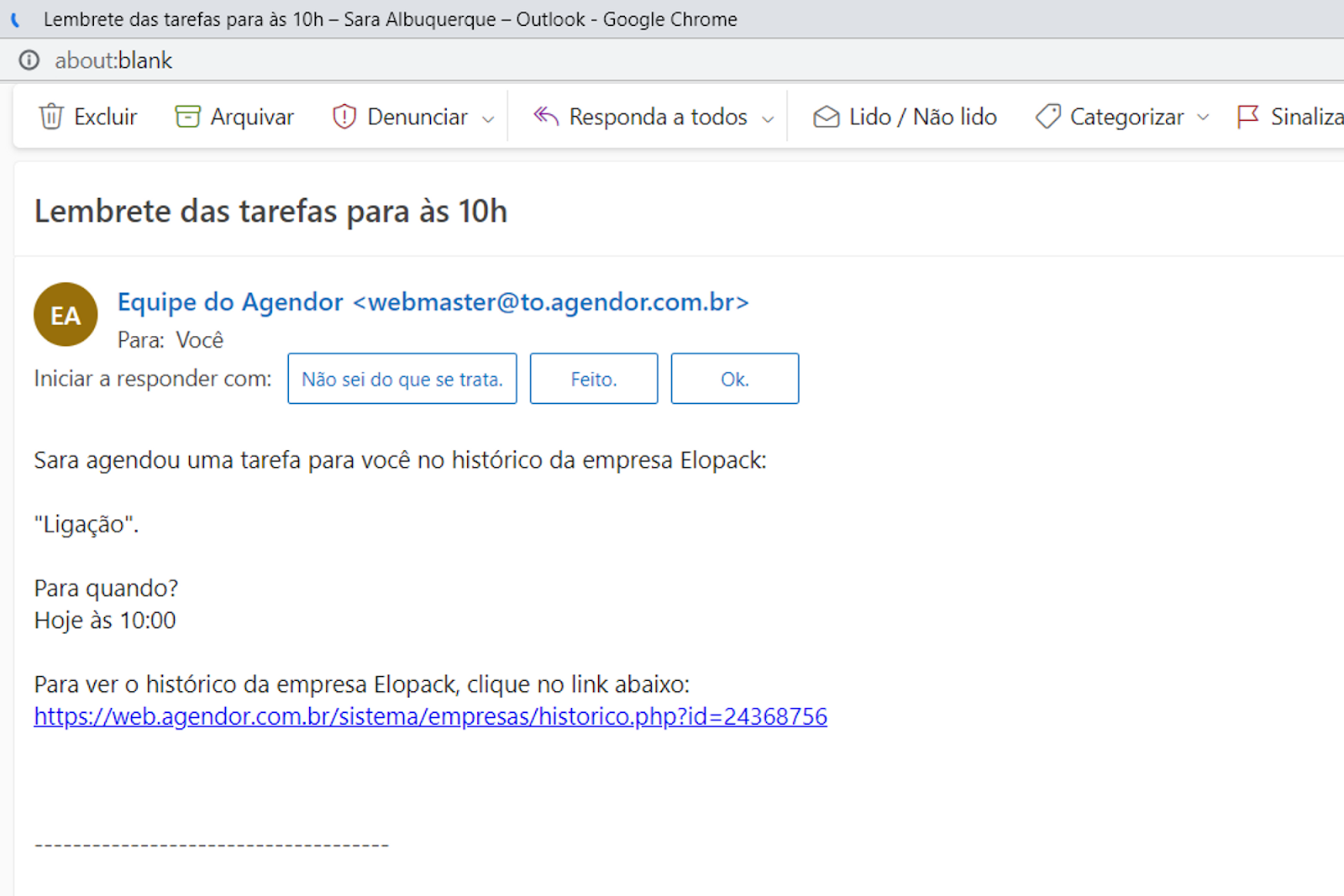Click the 'Sara agendou uma tarefa' sentence

click(401, 460)
